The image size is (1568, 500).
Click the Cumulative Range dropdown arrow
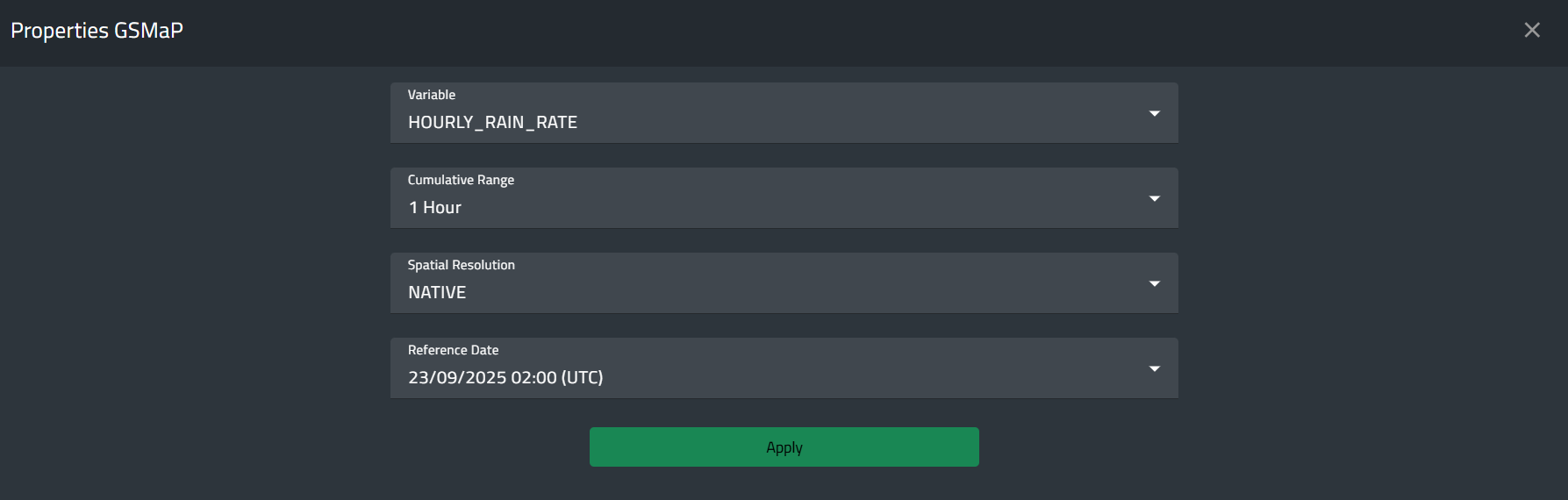(1155, 199)
